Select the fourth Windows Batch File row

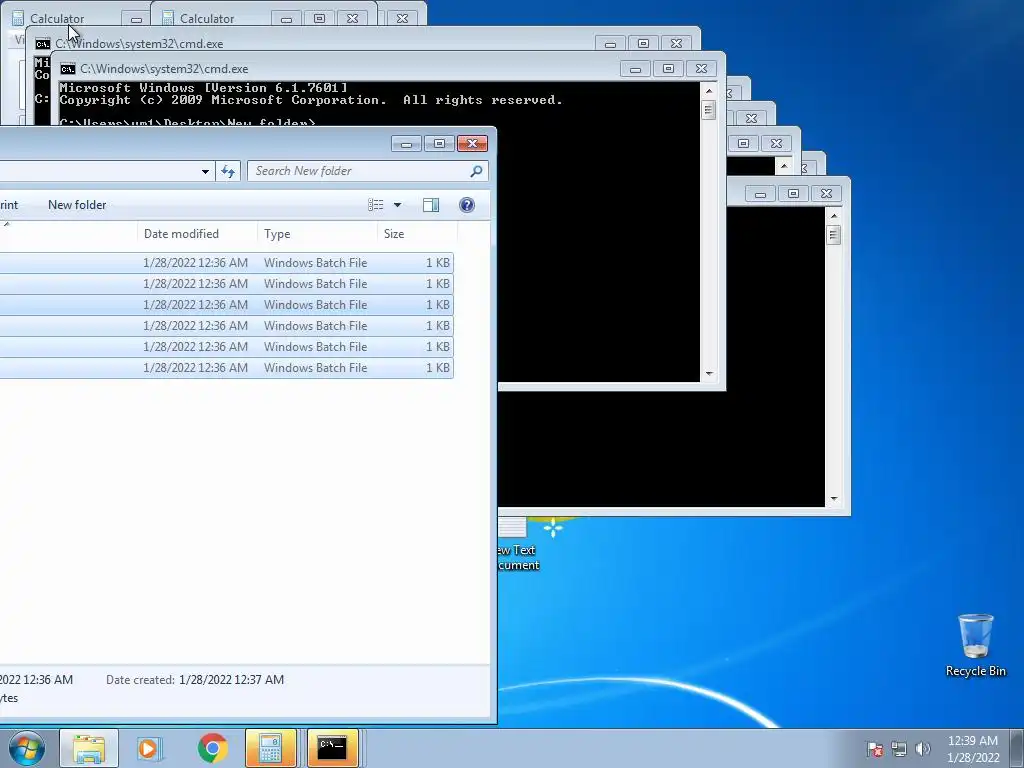[x=227, y=326]
